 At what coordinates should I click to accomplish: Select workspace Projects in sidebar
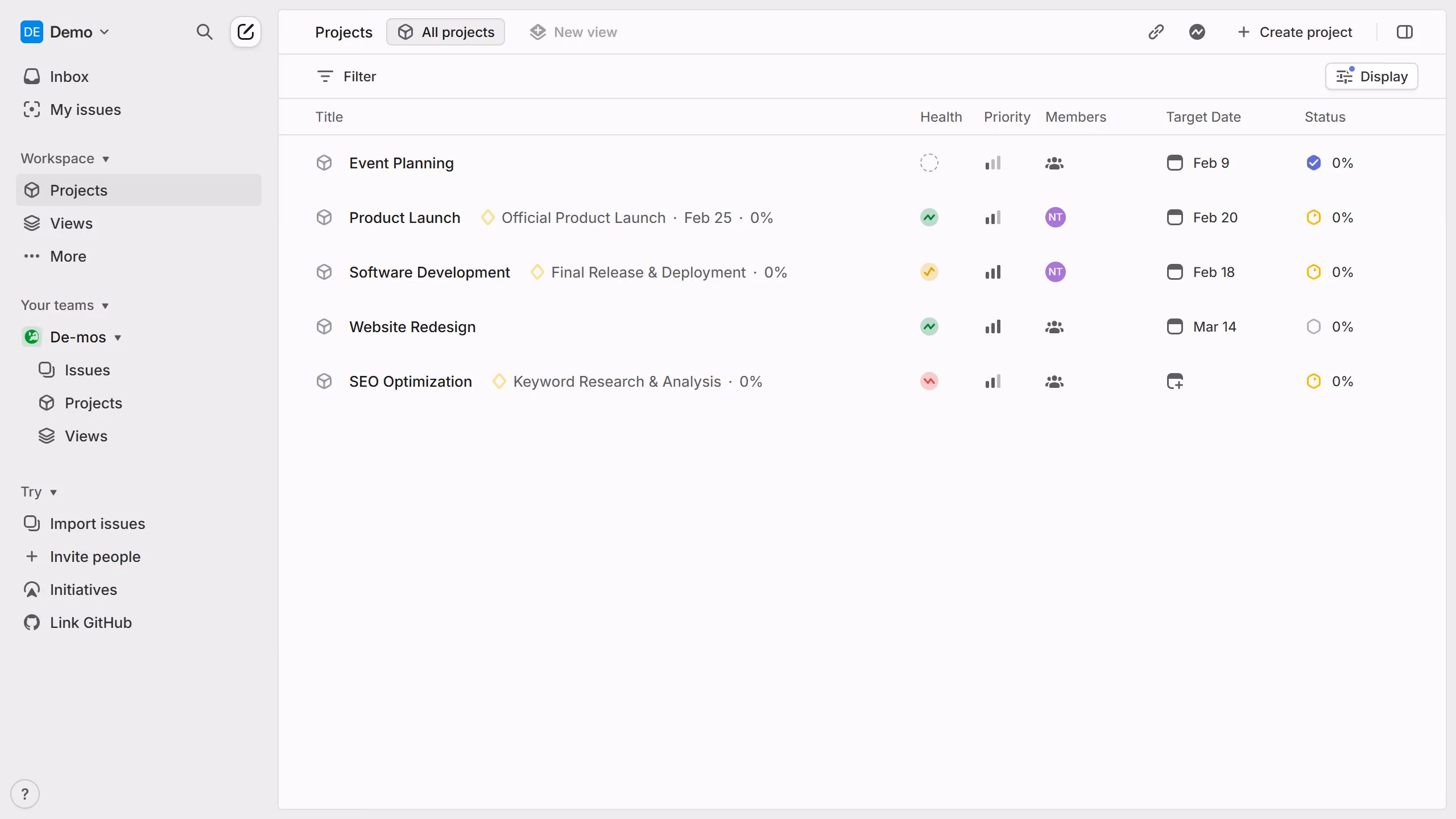click(139, 190)
